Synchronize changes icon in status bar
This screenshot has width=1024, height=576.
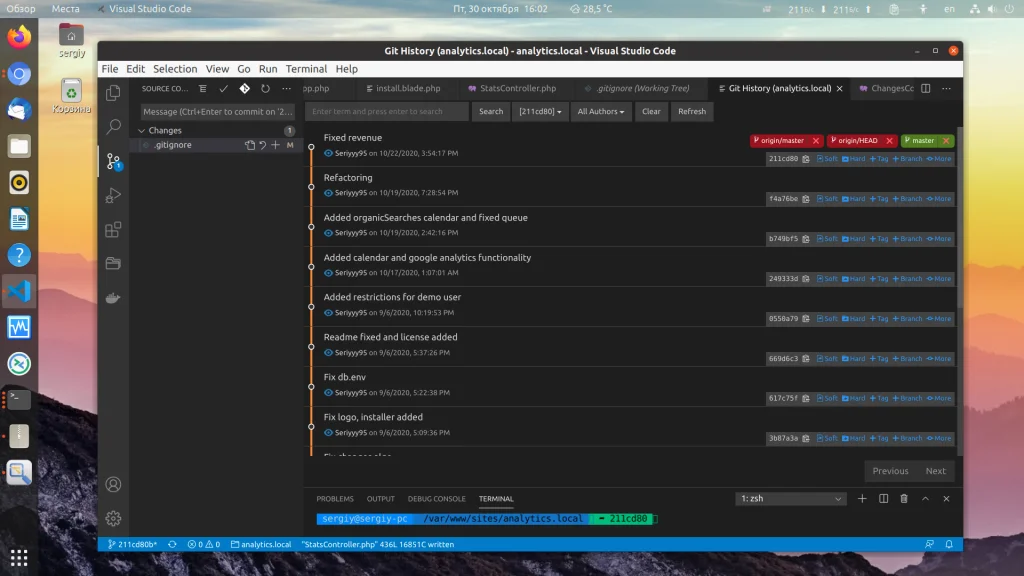(x=172, y=544)
